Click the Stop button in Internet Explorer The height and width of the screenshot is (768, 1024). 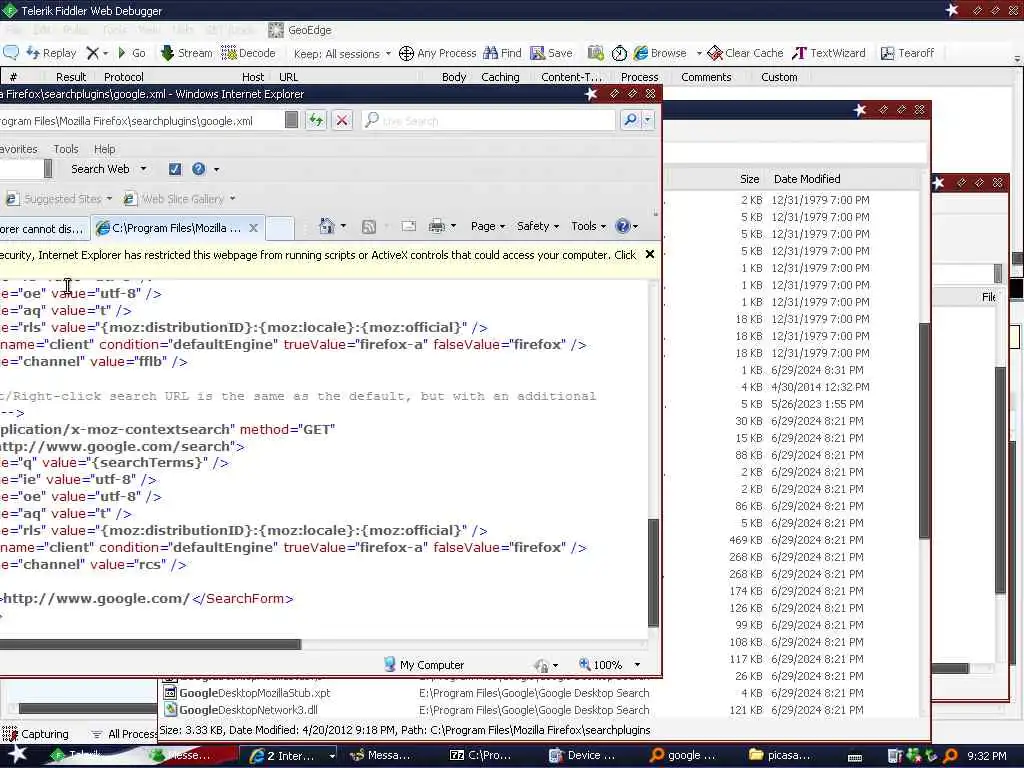[x=342, y=120]
